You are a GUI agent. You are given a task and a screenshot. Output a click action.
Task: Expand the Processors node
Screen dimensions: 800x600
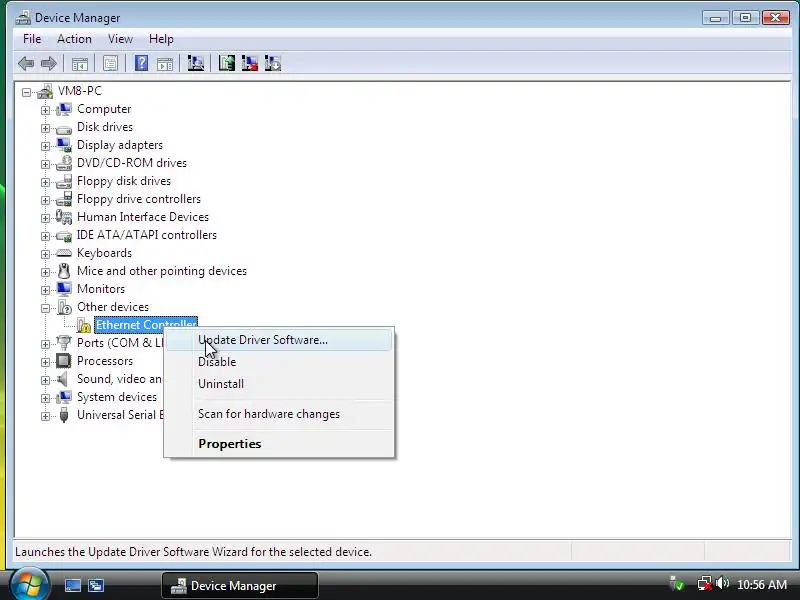point(45,362)
